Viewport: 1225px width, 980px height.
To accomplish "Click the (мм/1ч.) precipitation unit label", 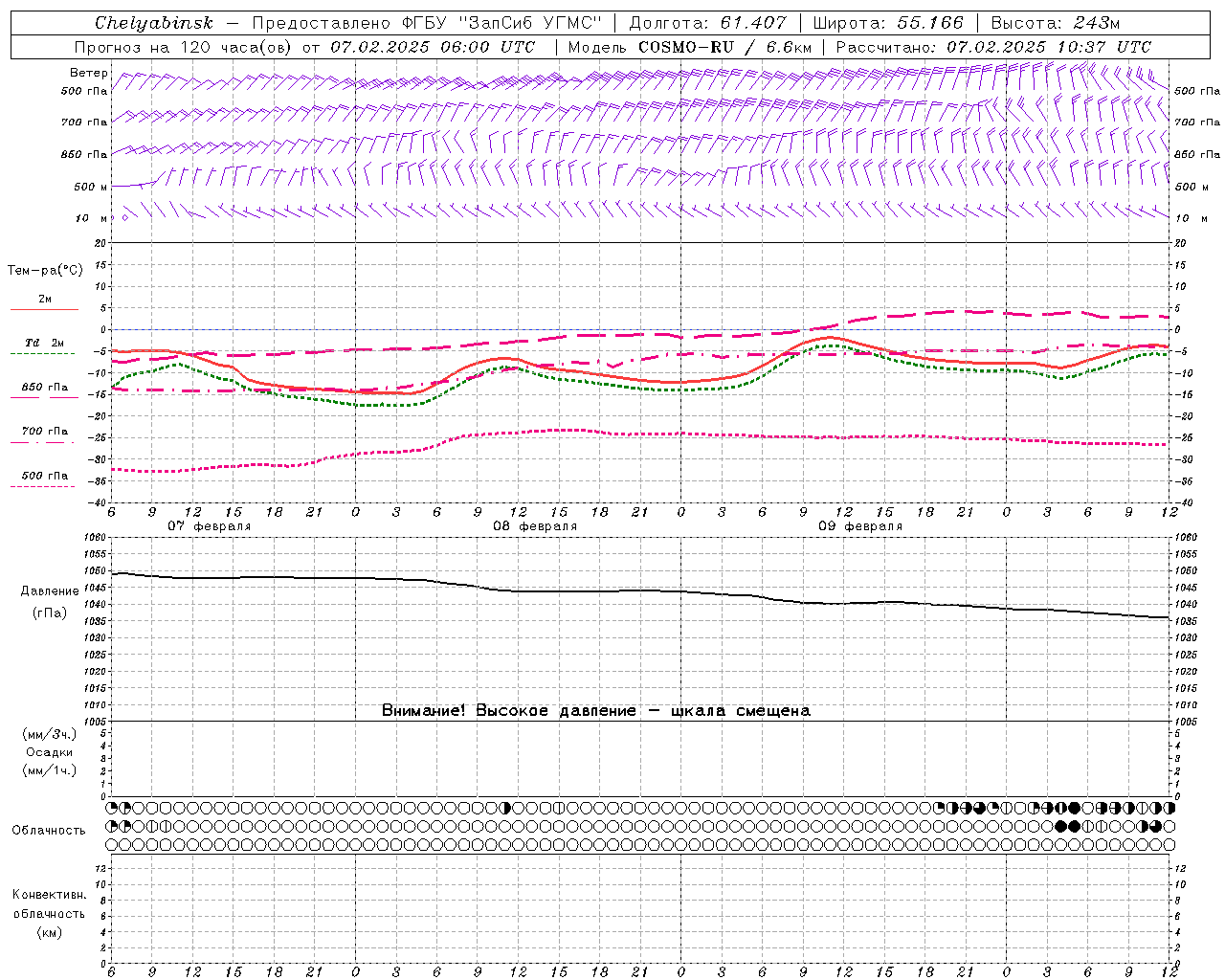I will pyautogui.click(x=50, y=770).
